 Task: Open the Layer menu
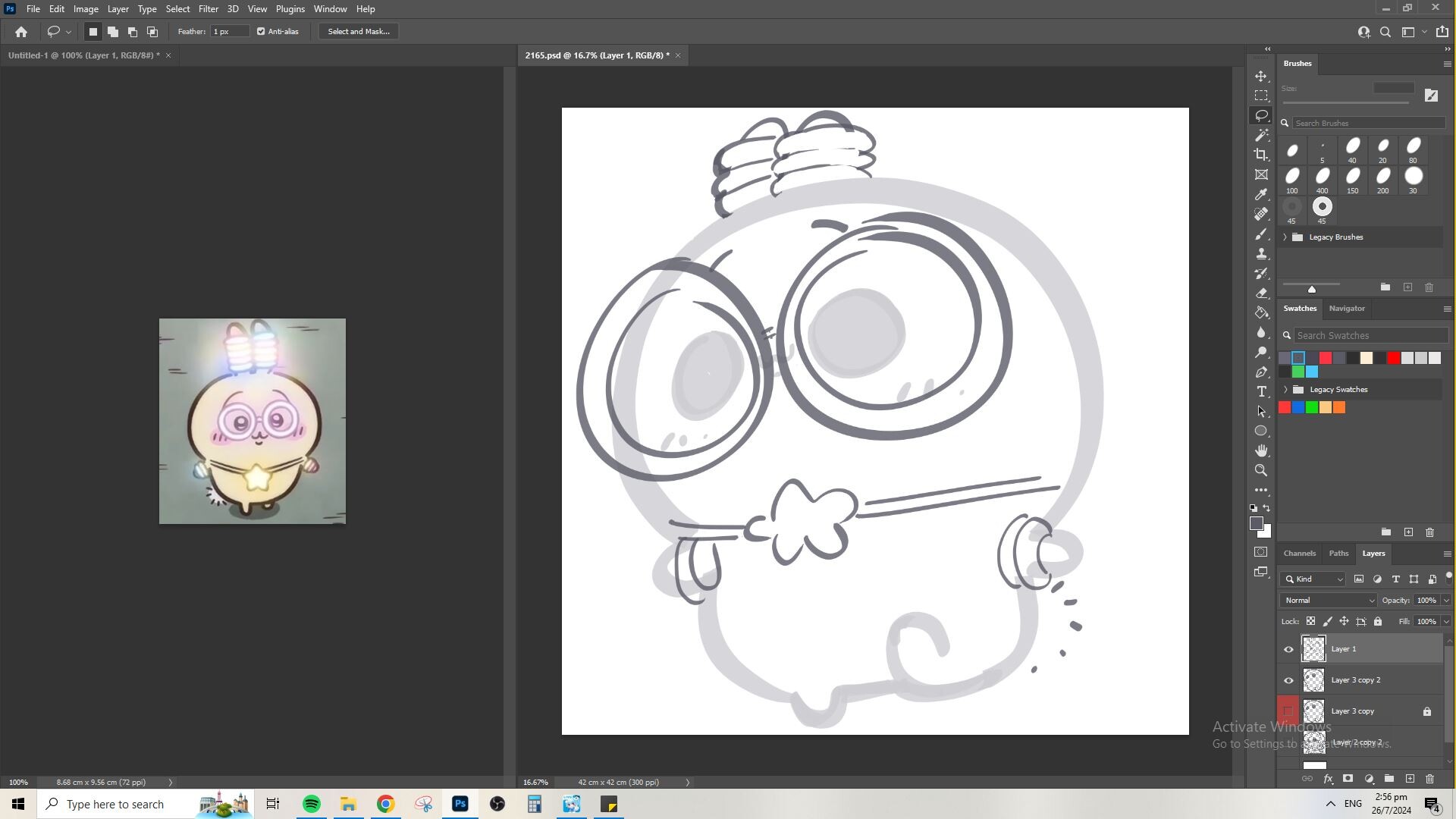[x=118, y=9]
